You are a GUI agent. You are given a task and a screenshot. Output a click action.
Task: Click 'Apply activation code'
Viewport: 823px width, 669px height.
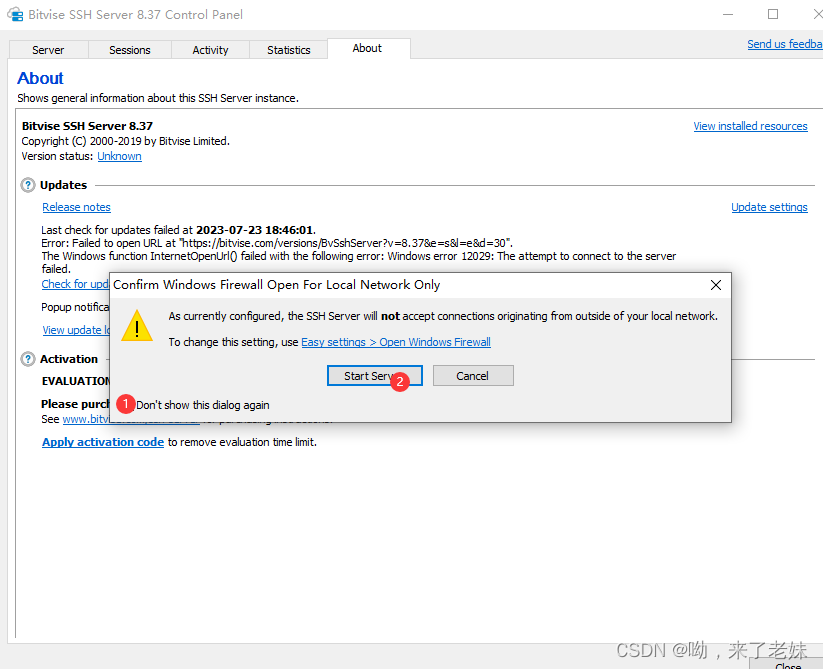click(x=102, y=441)
